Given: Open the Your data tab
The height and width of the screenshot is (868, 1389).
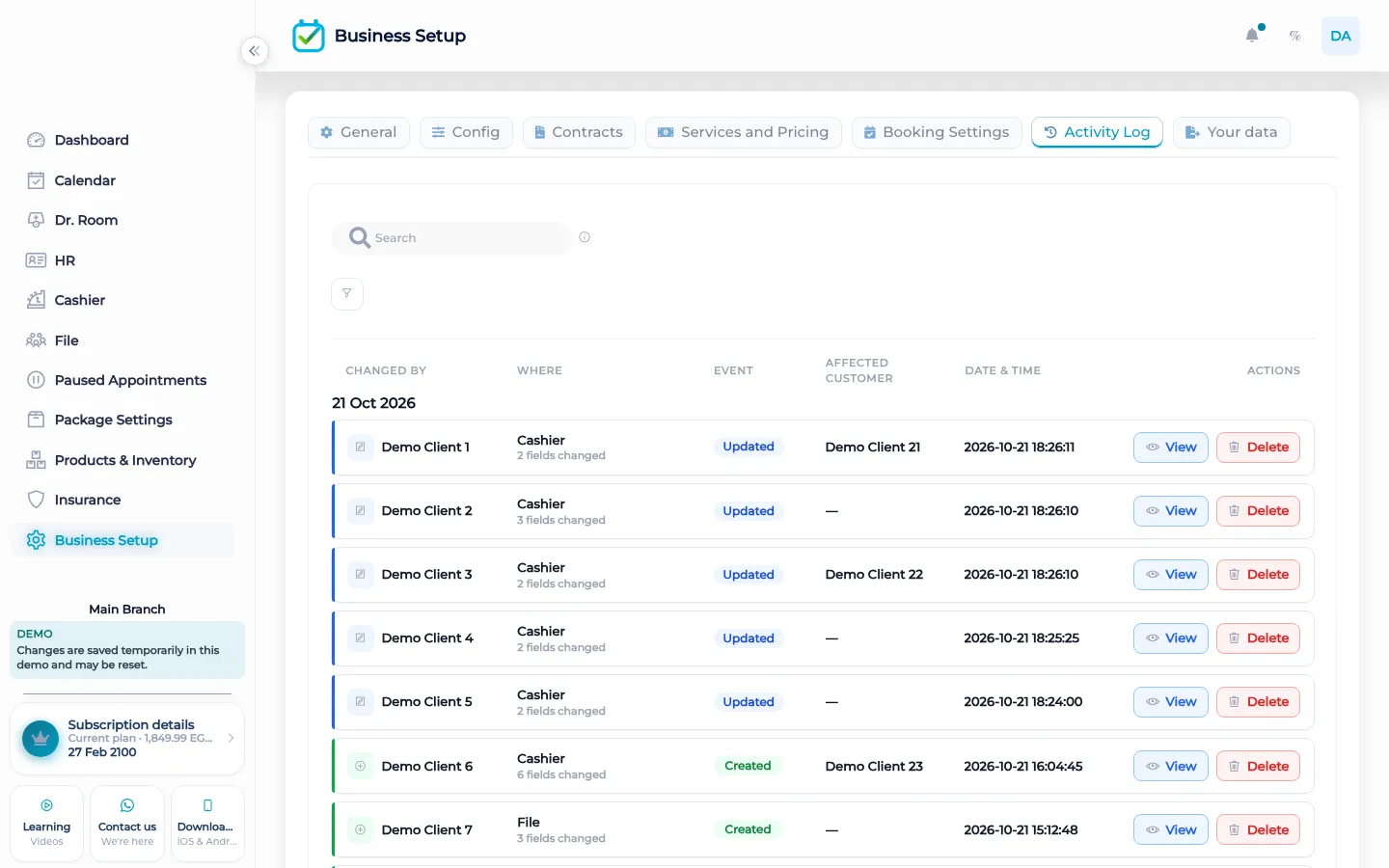Looking at the screenshot, I should pos(1232,132).
